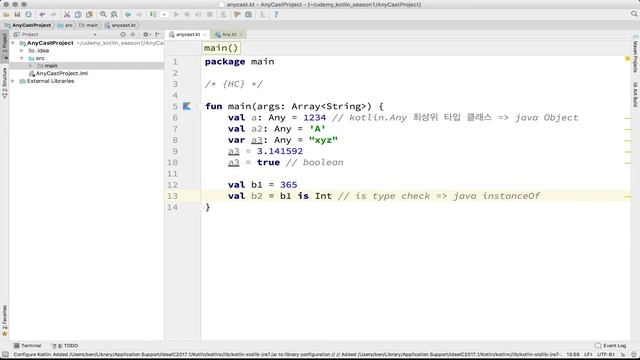
Task: Click src breadcrumb in navigation bar
Action: pos(65,25)
